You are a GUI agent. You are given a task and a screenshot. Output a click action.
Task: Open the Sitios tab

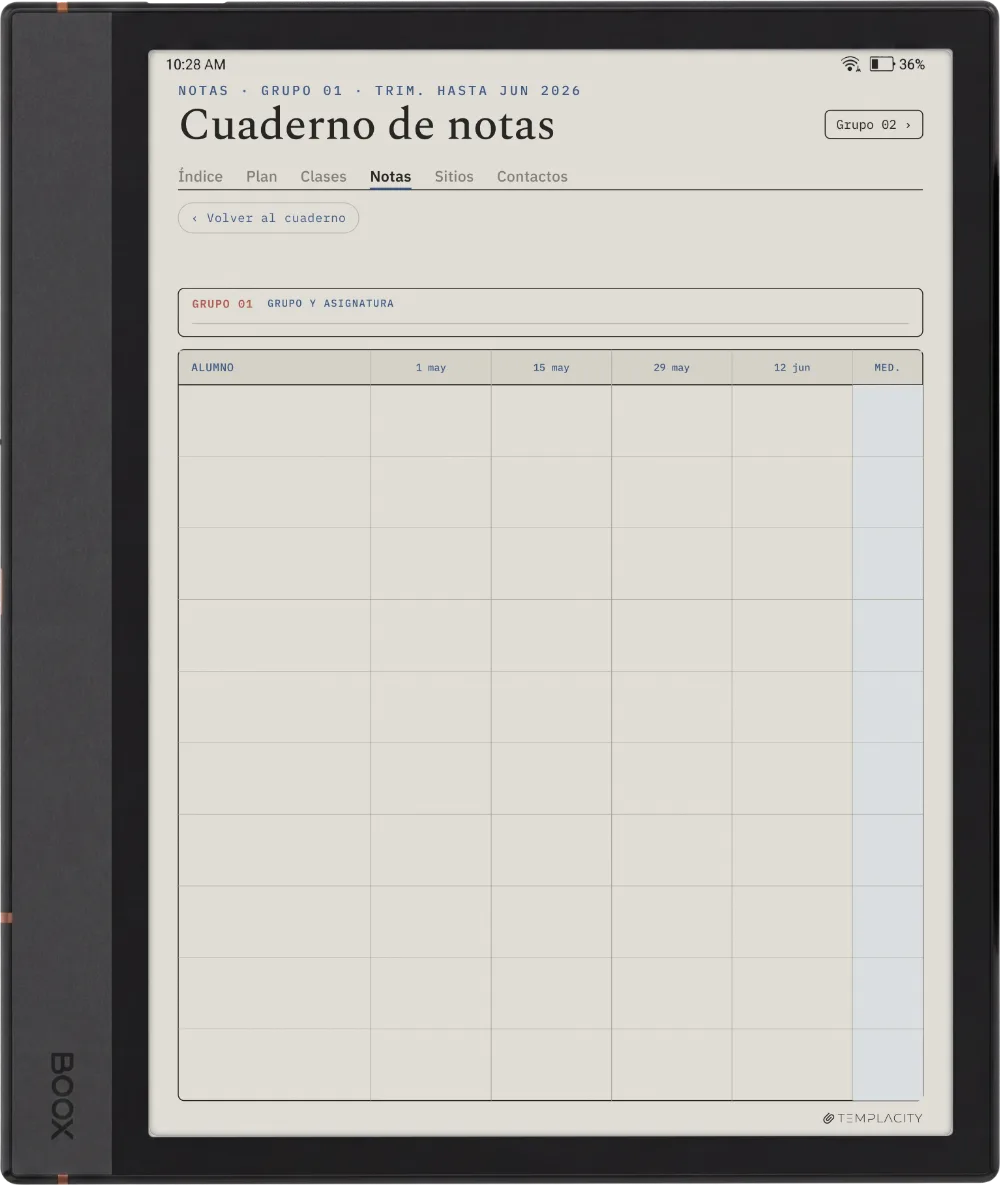pyautogui.click(x=454, y=176)
